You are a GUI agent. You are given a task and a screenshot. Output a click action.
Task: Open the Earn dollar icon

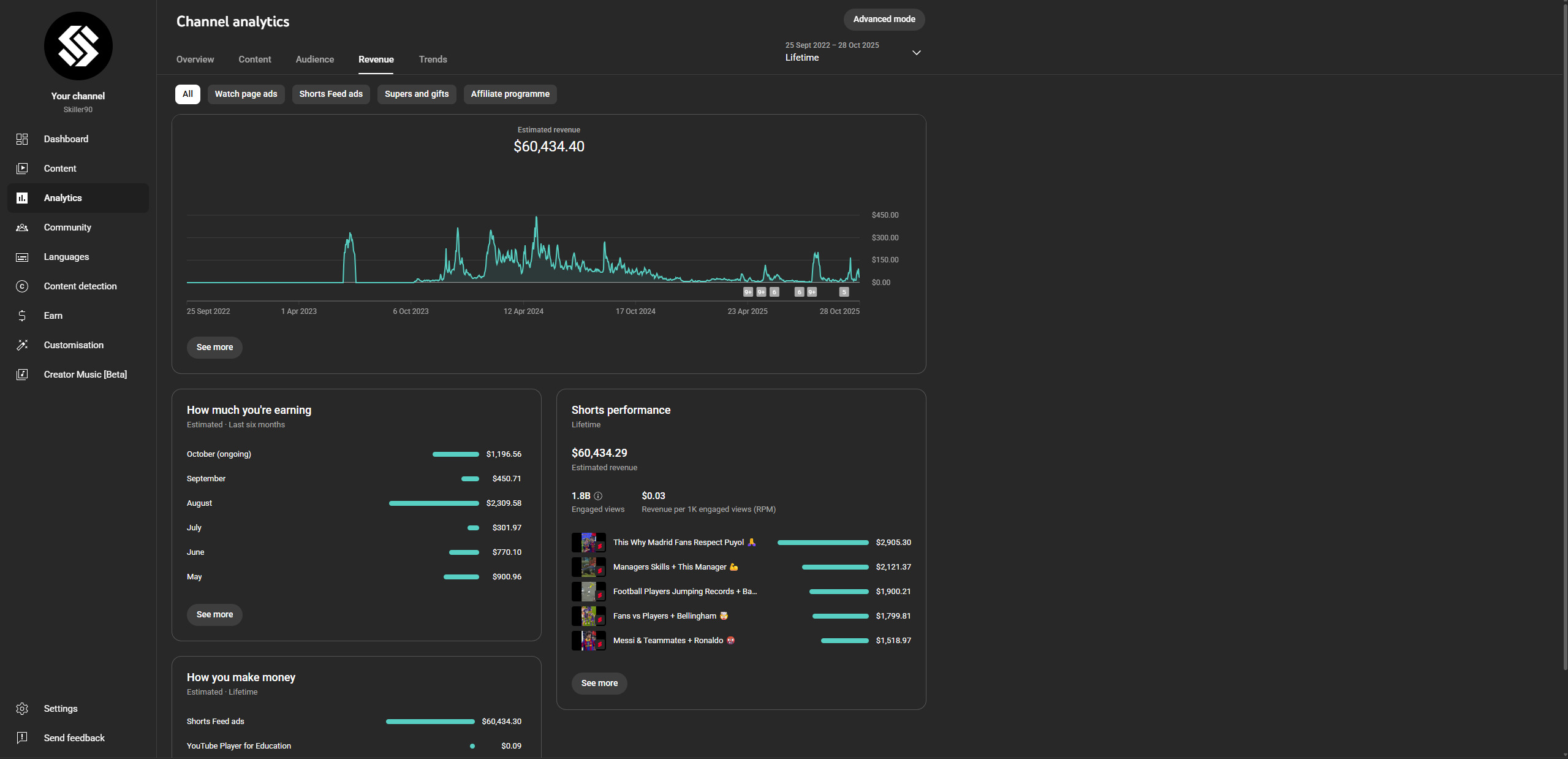click(x=22, y=316)
